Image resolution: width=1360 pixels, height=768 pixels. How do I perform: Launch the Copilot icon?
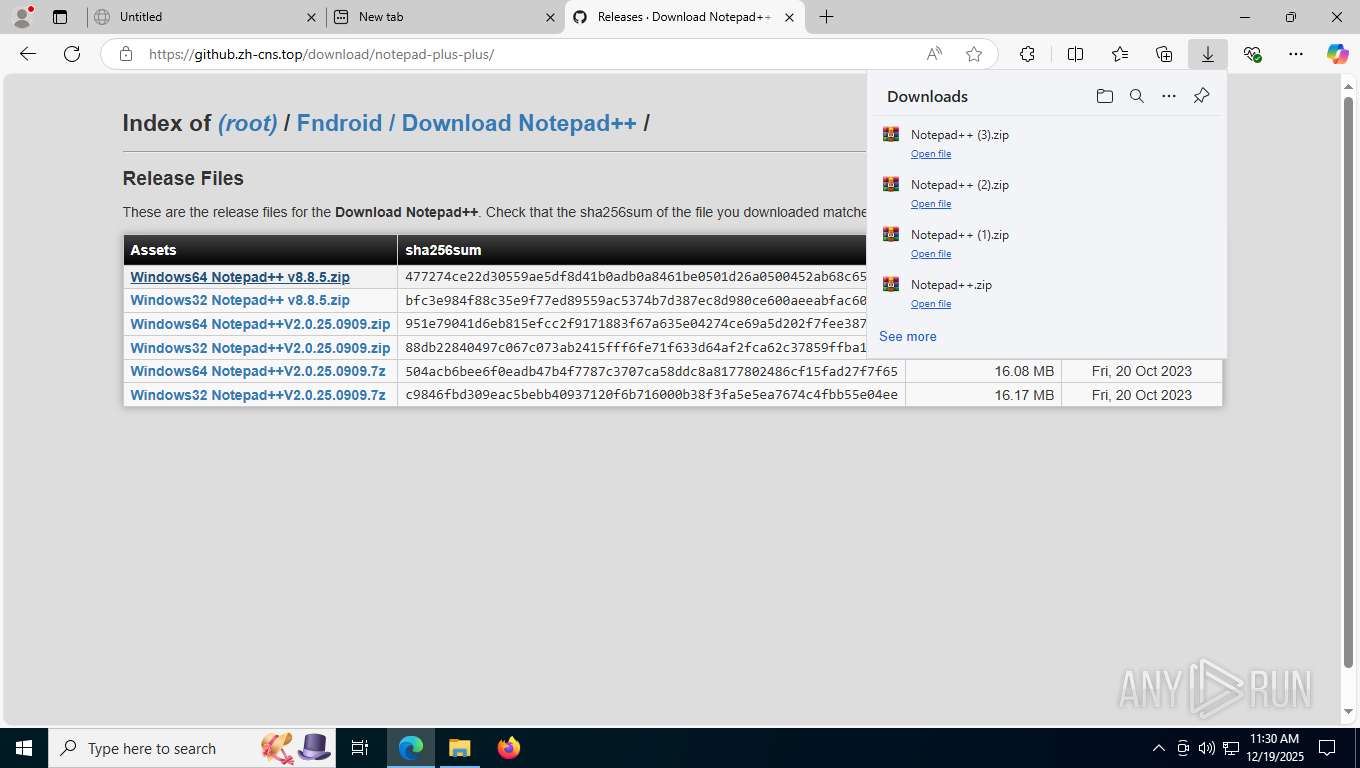[x=1337, y=54]
